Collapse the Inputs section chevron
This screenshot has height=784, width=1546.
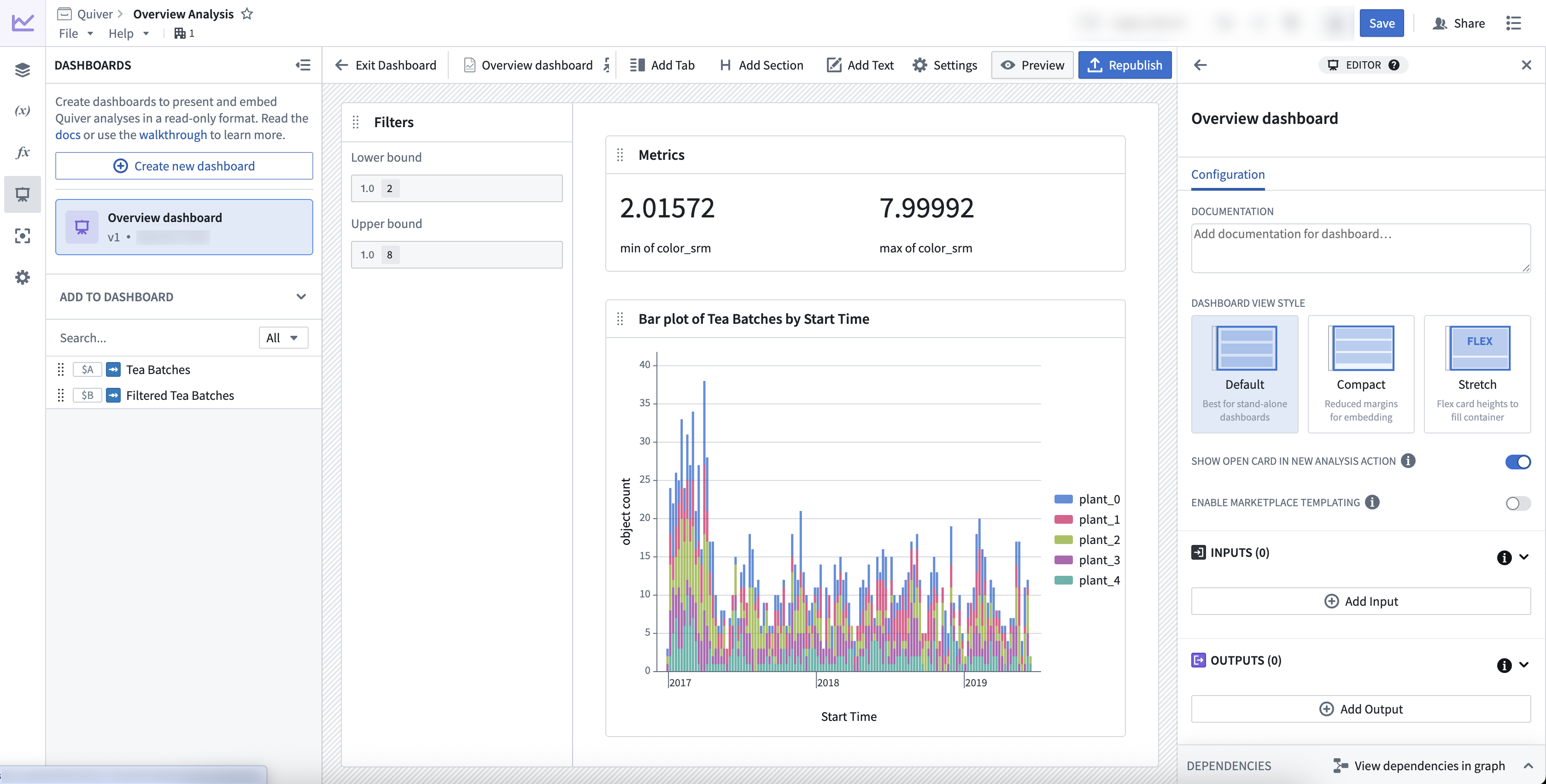1523,557
